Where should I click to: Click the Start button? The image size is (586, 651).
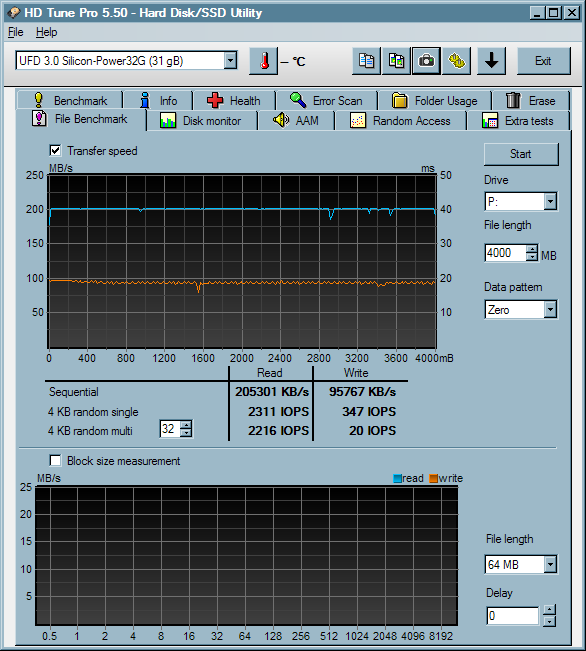[x=521, y=154]
